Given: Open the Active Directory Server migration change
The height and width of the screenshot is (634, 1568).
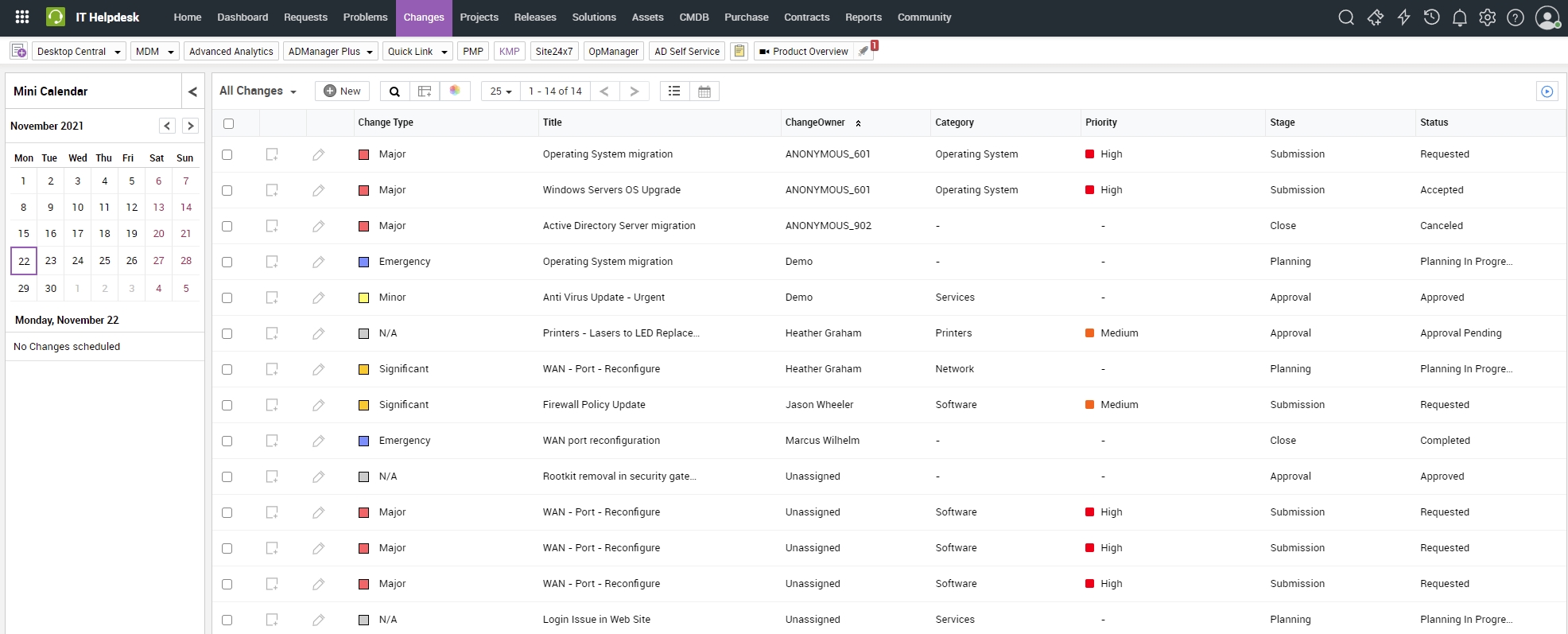Looking at the screenshot, I should click(x=619, y=226).
